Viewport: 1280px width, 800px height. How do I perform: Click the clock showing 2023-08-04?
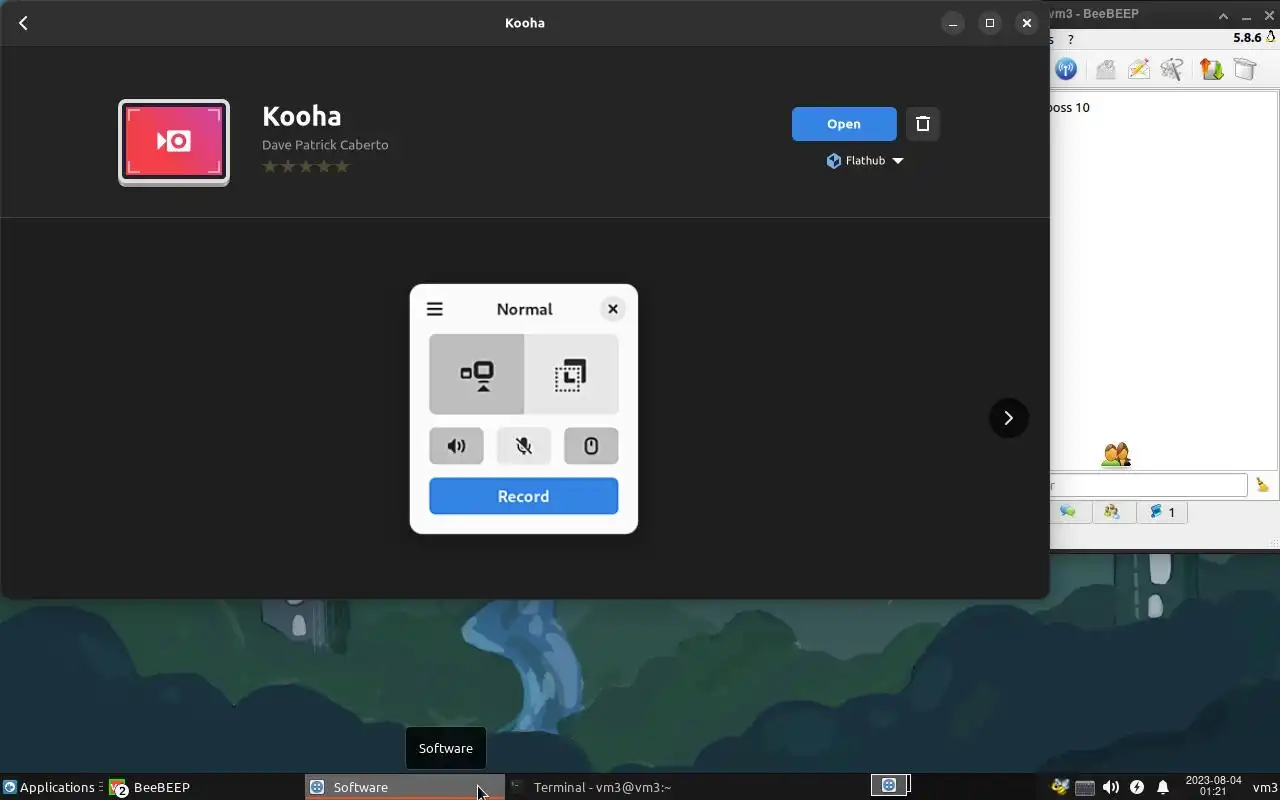point(1213,786)
